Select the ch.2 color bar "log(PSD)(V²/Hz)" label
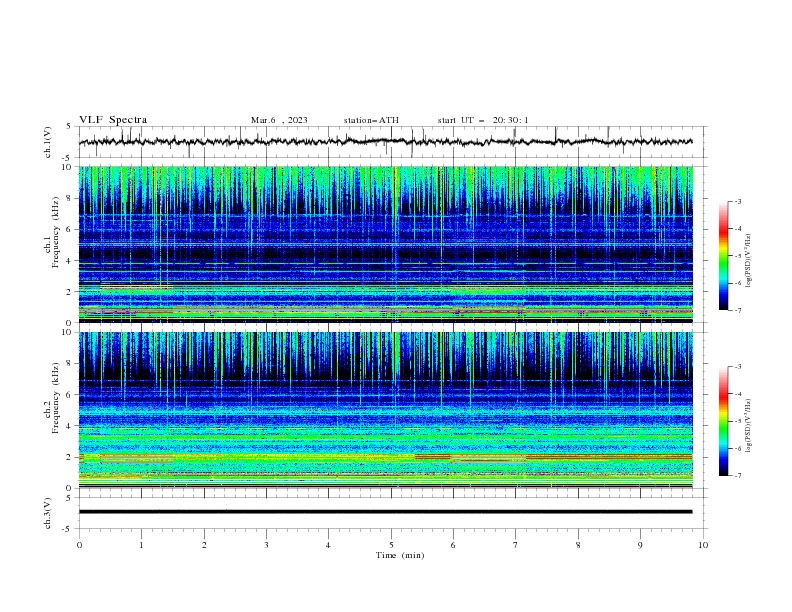 pos(749,425)
